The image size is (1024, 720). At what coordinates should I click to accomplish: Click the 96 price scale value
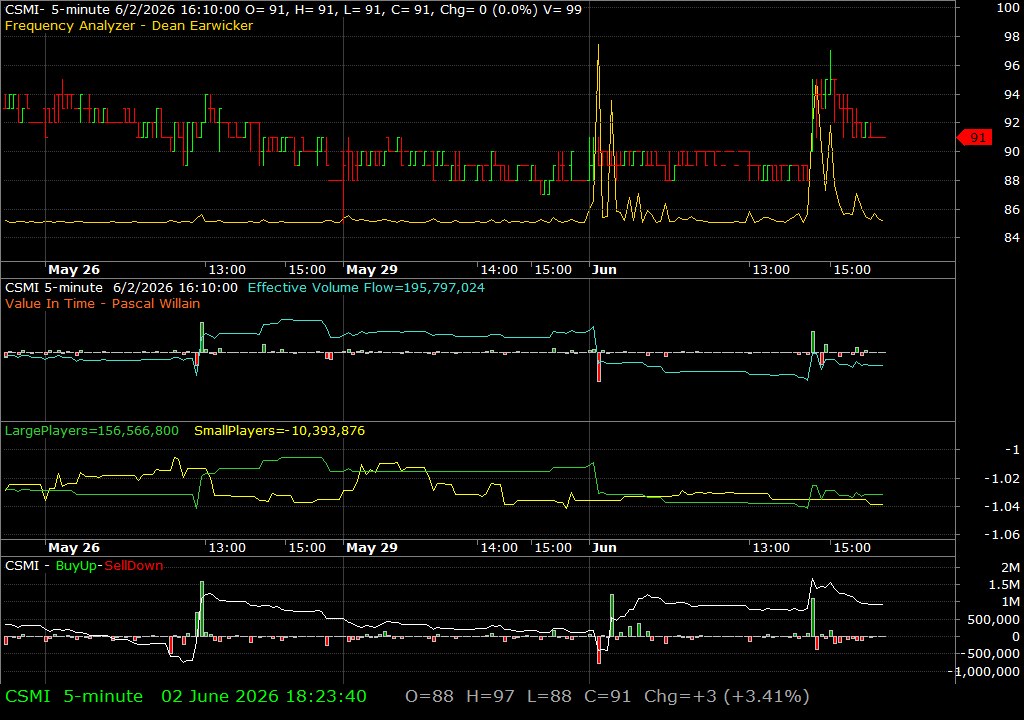[1012, 65]
